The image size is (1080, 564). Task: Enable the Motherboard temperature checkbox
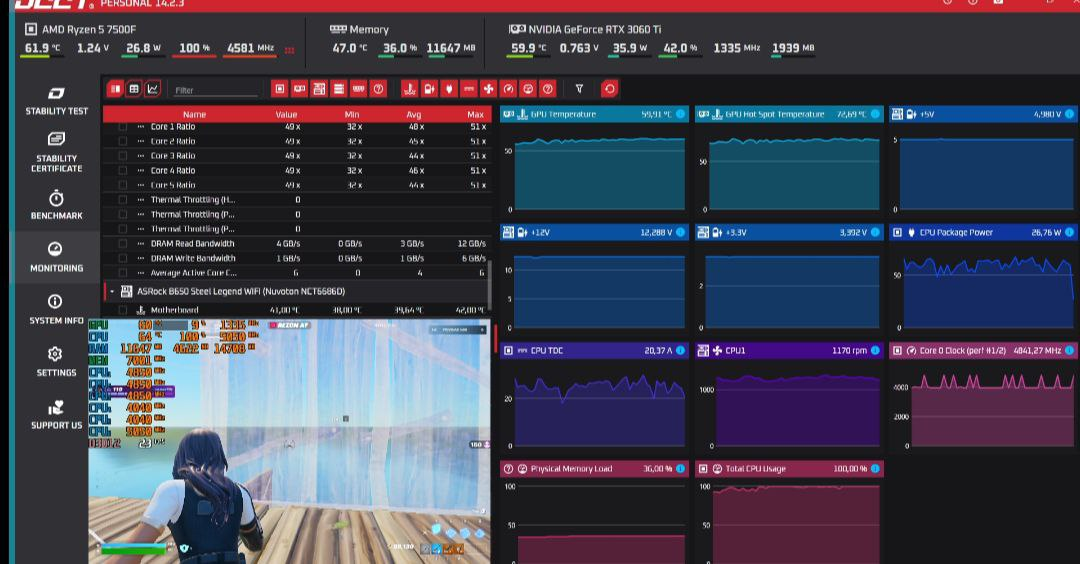123,310
